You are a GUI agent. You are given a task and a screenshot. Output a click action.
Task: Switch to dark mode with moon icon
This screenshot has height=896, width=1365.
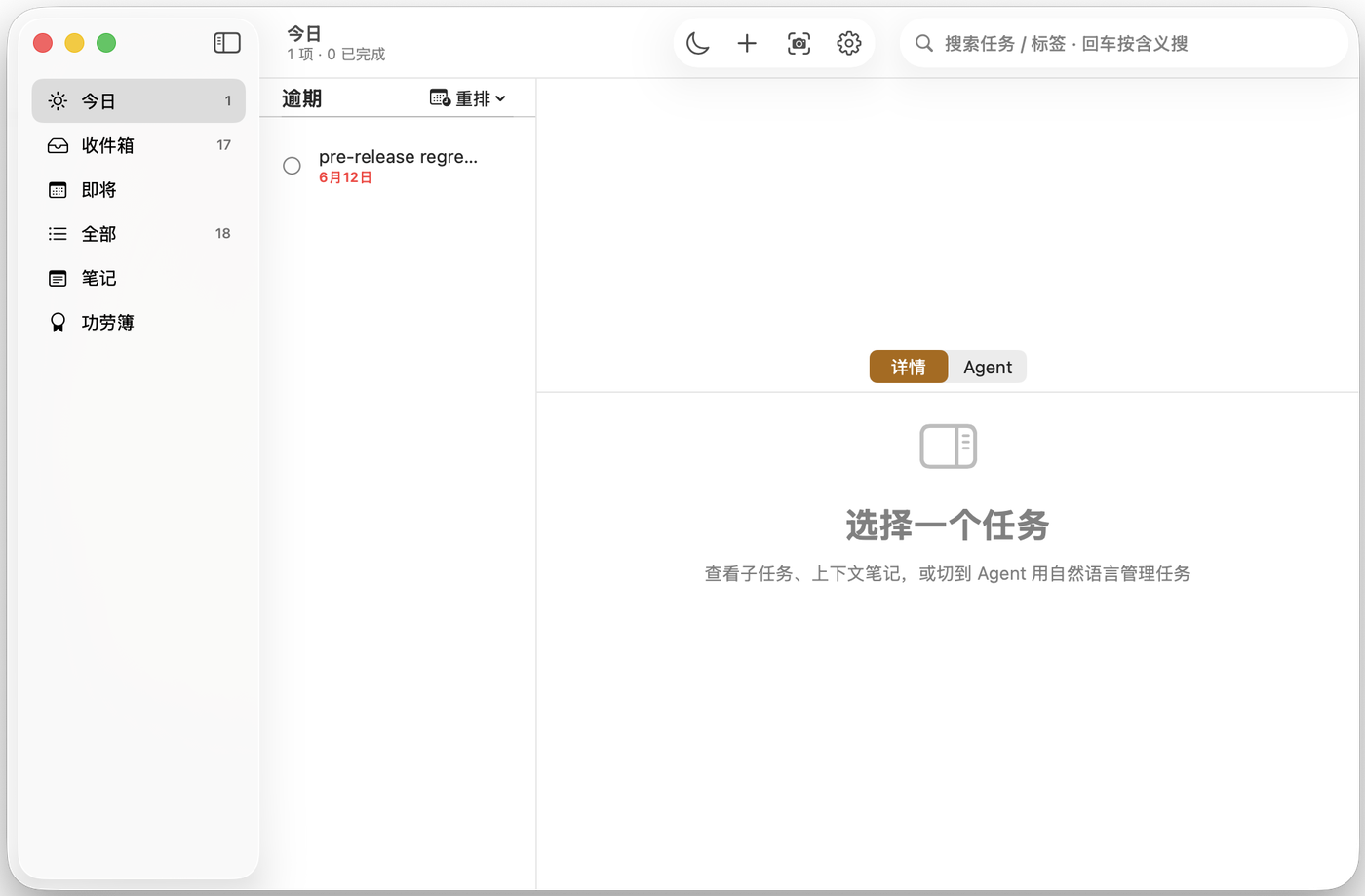(698, 43)
